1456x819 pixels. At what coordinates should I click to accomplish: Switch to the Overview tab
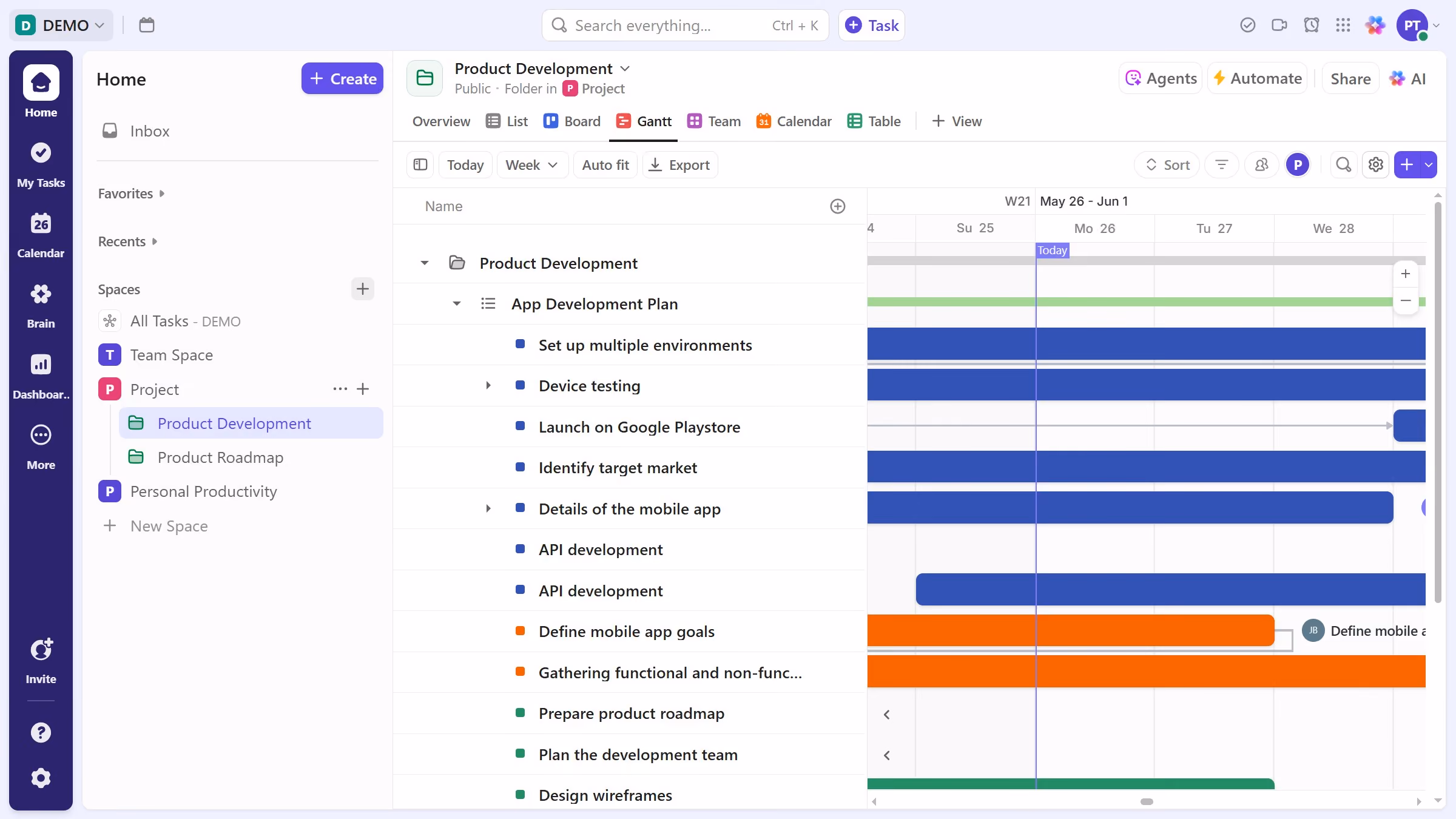click(441, 121)
